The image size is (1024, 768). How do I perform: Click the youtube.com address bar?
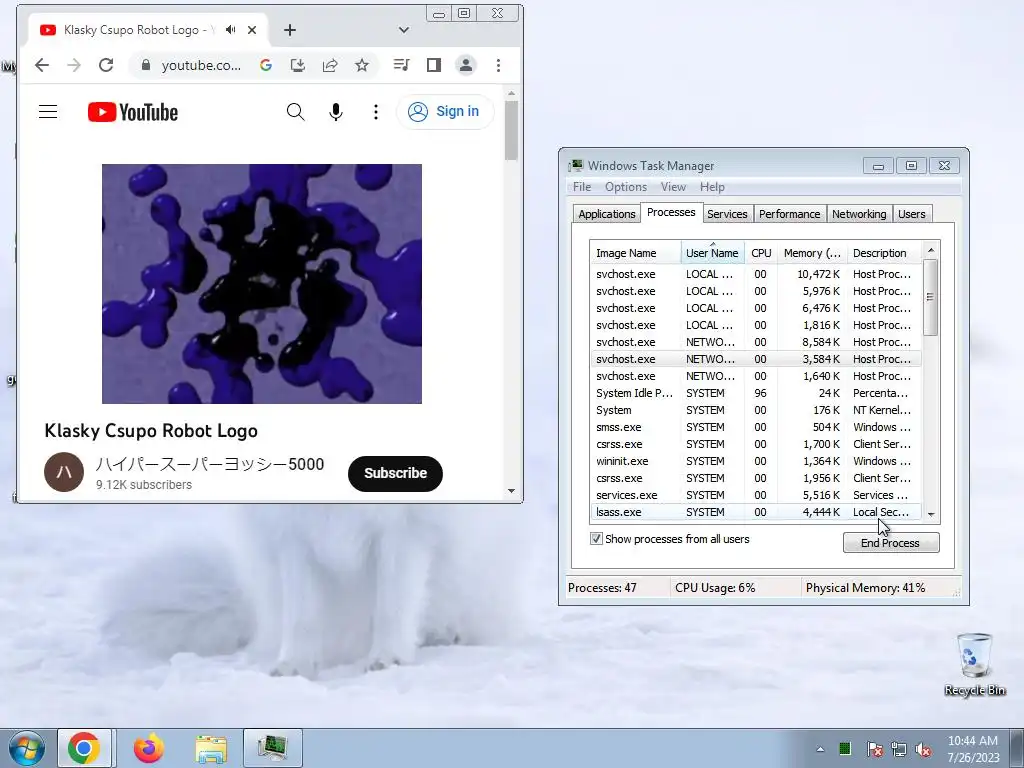pos(201,65)
